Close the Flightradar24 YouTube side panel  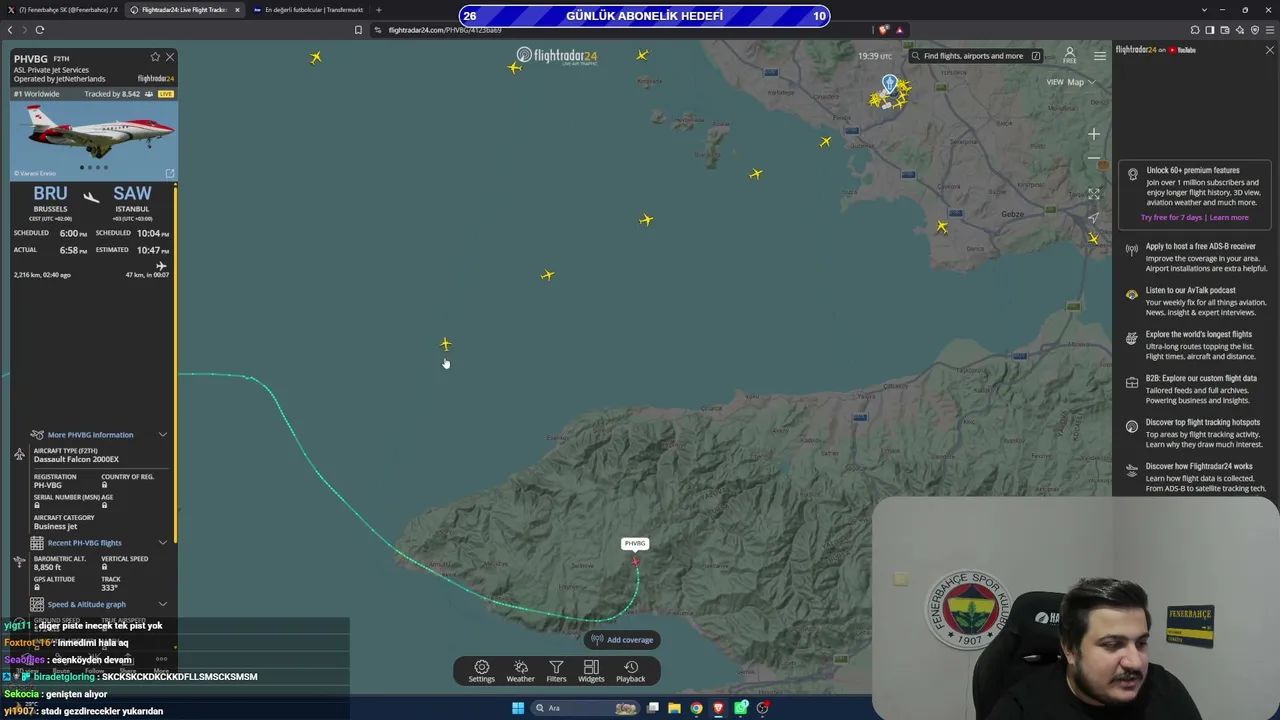tap(1270, 50)
